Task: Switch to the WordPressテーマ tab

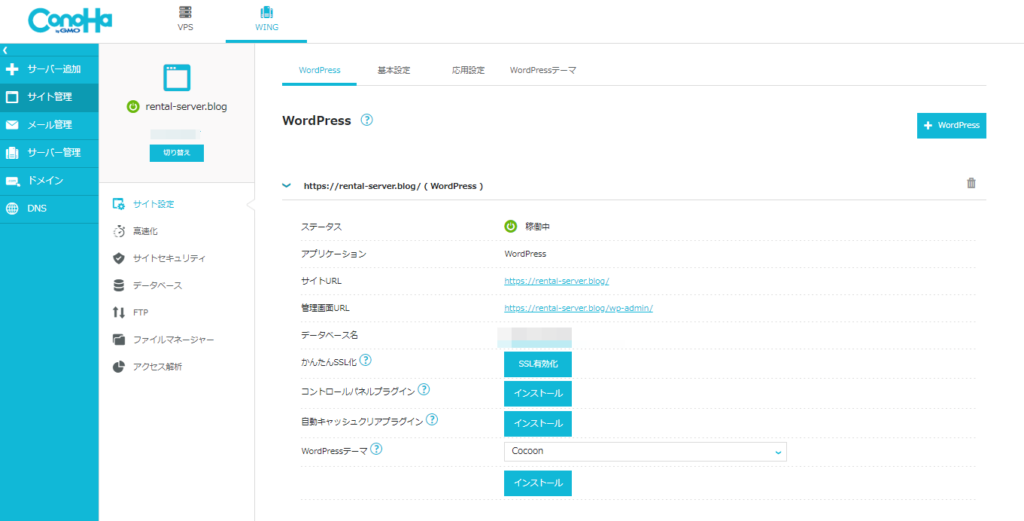Action: tap(543, 70)
